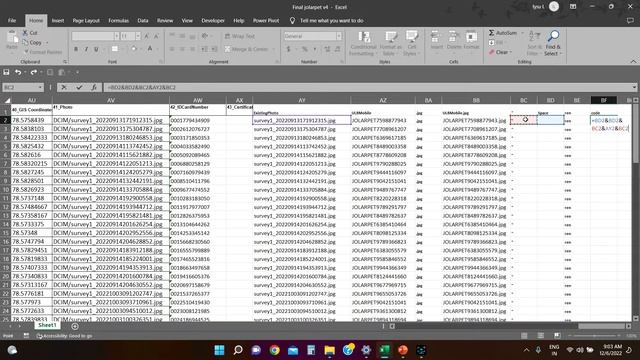The image size is (640, 360).
Task: Add a new sheet with plus button
Action: [75, 326]
